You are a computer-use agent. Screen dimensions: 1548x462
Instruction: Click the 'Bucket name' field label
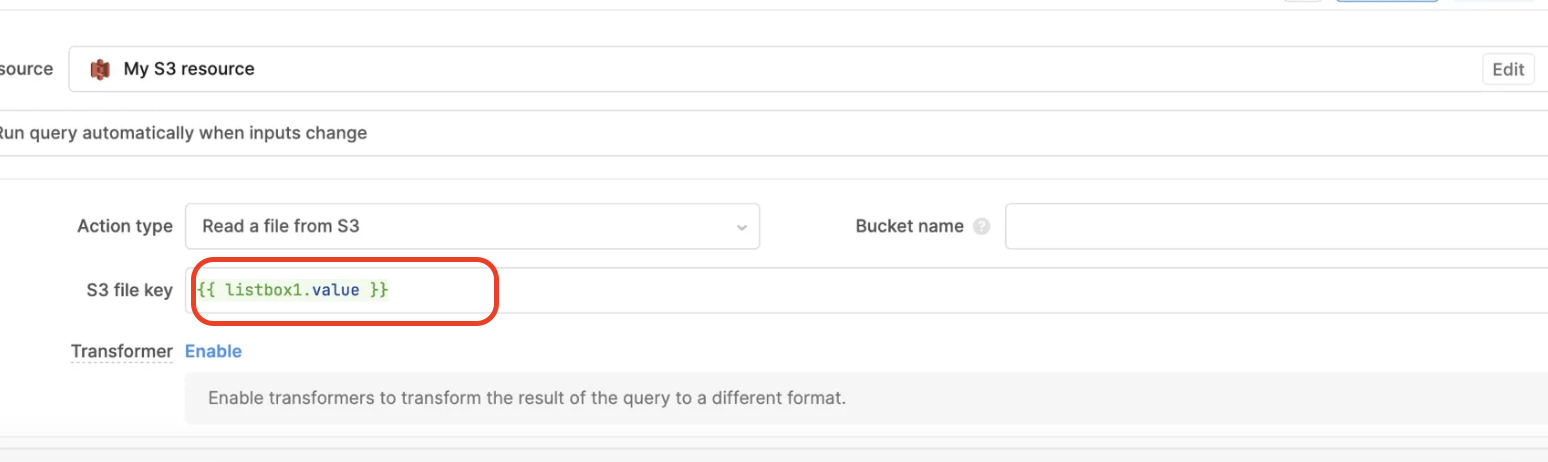[x=909, y=226]
